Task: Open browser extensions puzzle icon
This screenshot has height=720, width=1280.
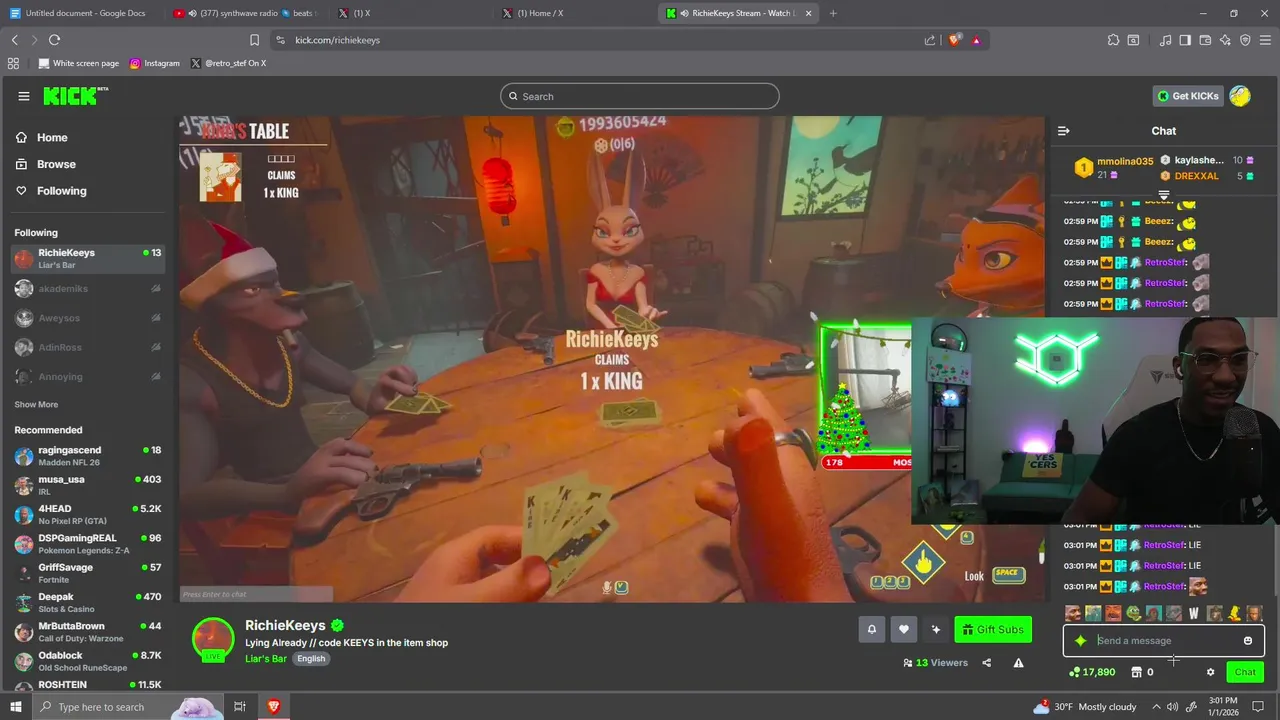Action: point(1113,40)
